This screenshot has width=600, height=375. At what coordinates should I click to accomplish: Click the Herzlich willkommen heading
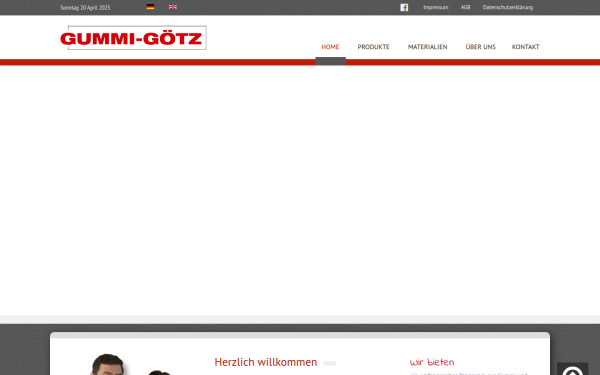266,362
